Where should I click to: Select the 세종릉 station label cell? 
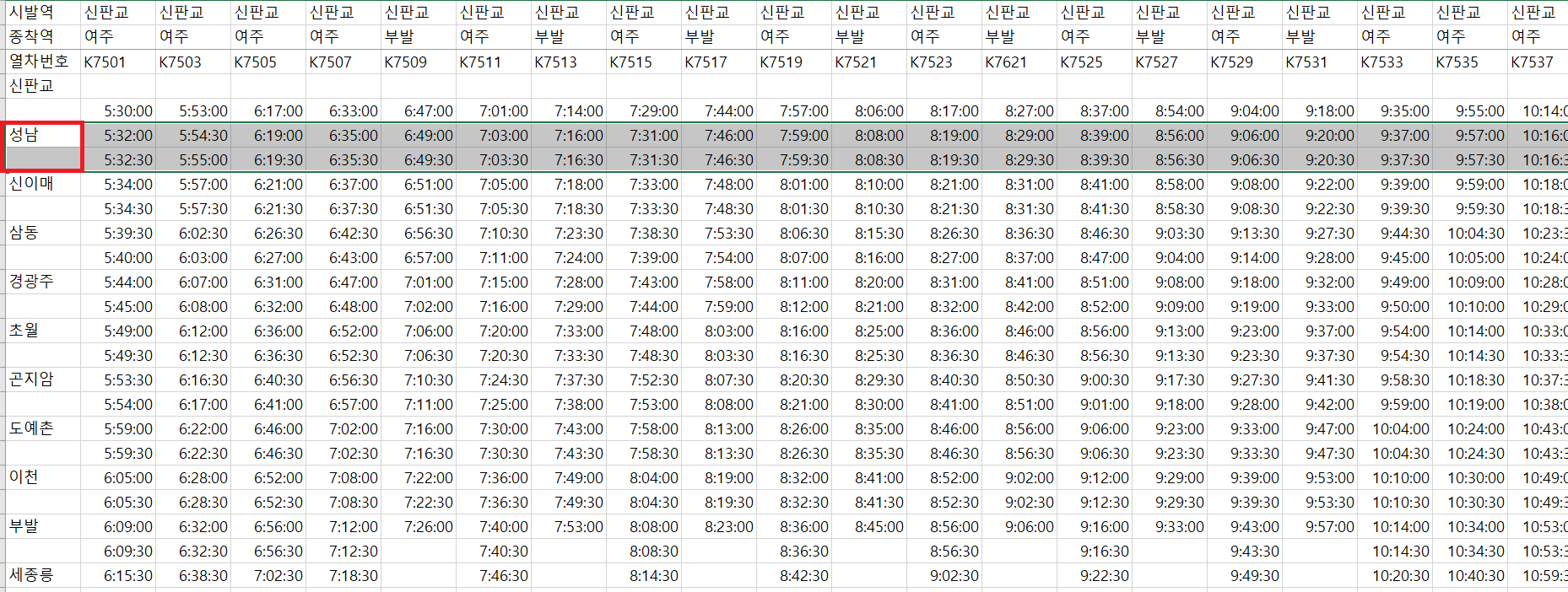point(43,575)
